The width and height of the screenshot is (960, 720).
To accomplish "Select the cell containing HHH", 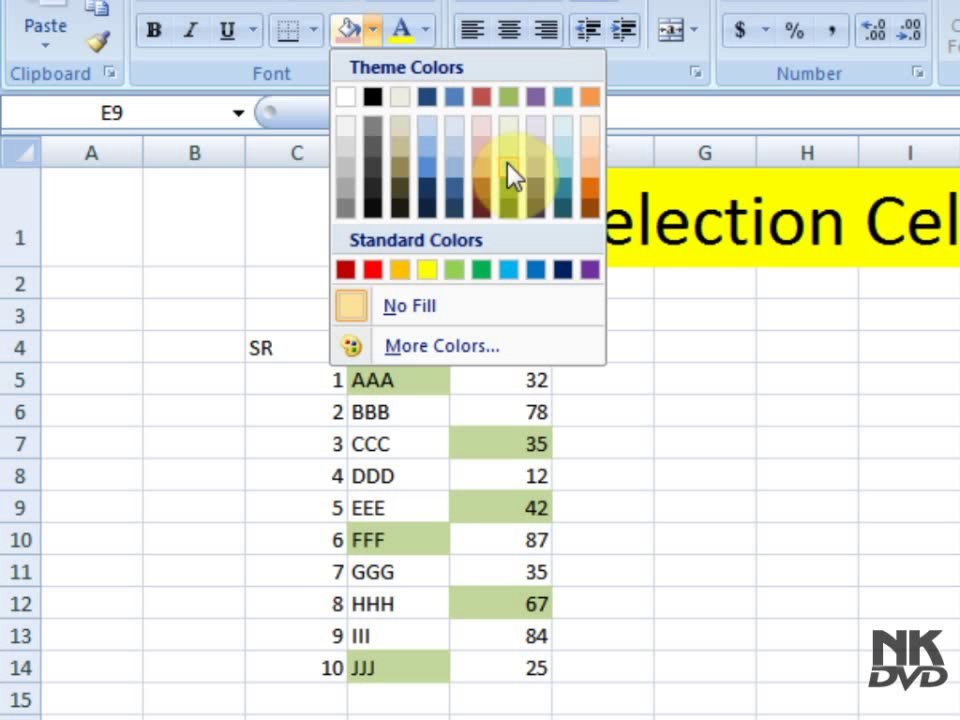I will point(398,604).
